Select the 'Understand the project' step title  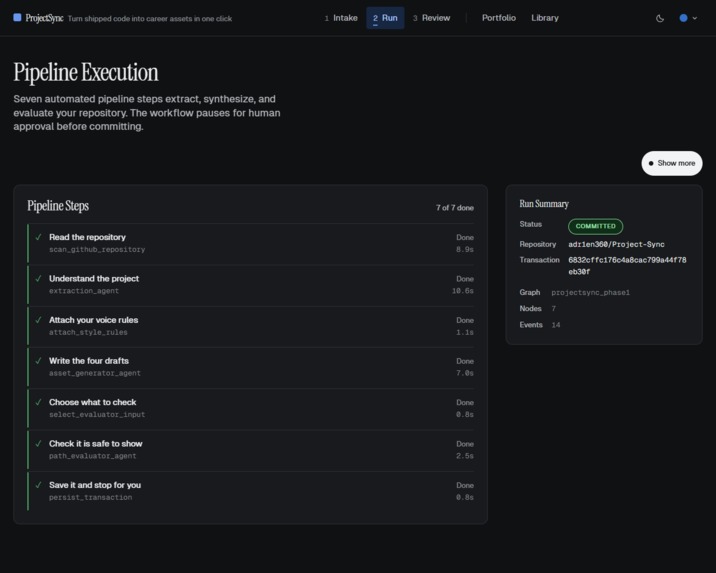point(94,279)
